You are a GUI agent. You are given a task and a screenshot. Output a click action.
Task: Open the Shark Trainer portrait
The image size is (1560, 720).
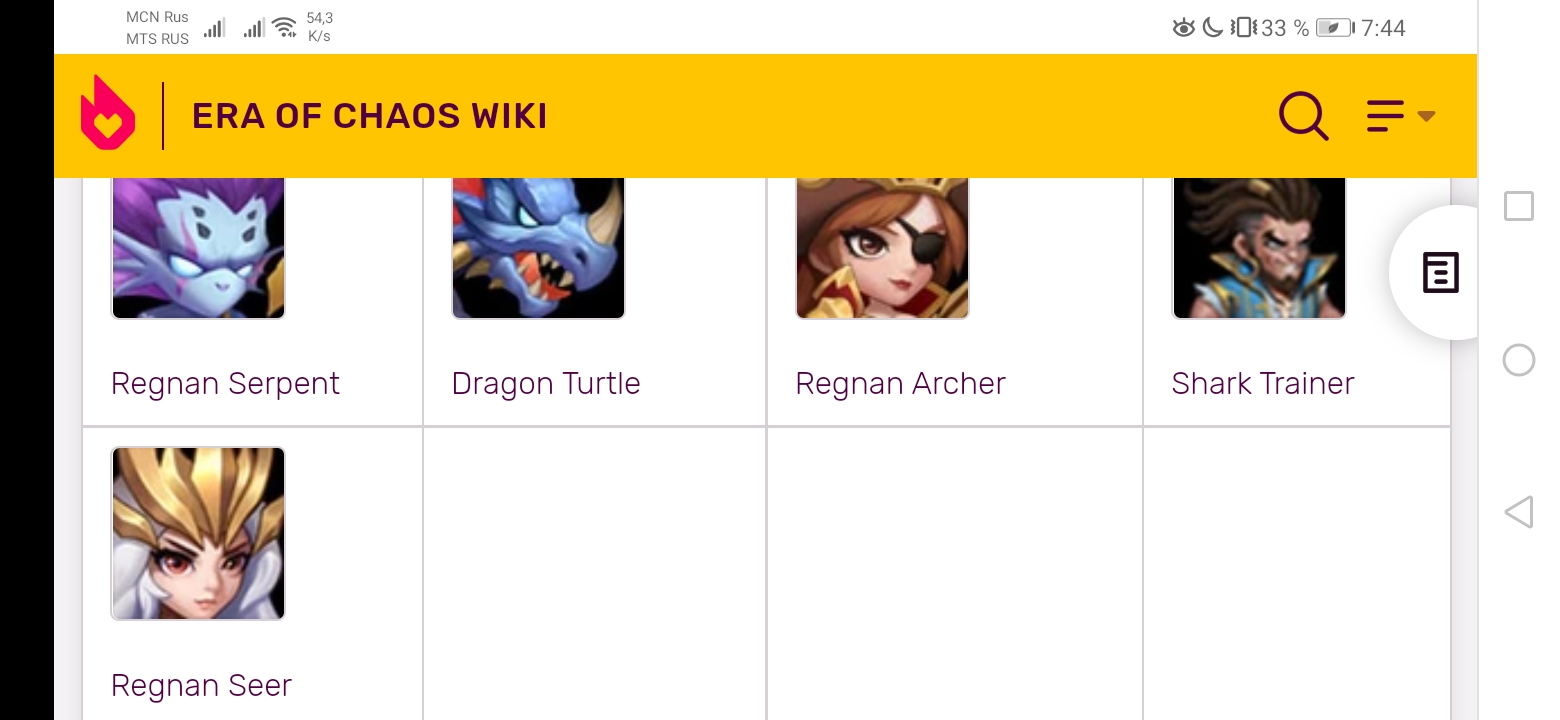tap(1259, 248)
